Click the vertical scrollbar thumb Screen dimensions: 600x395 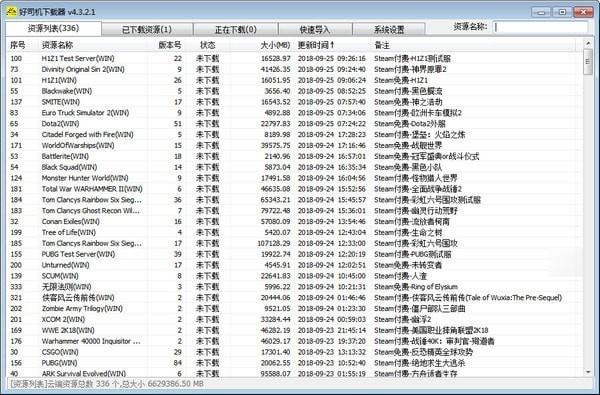coord(588,62)
